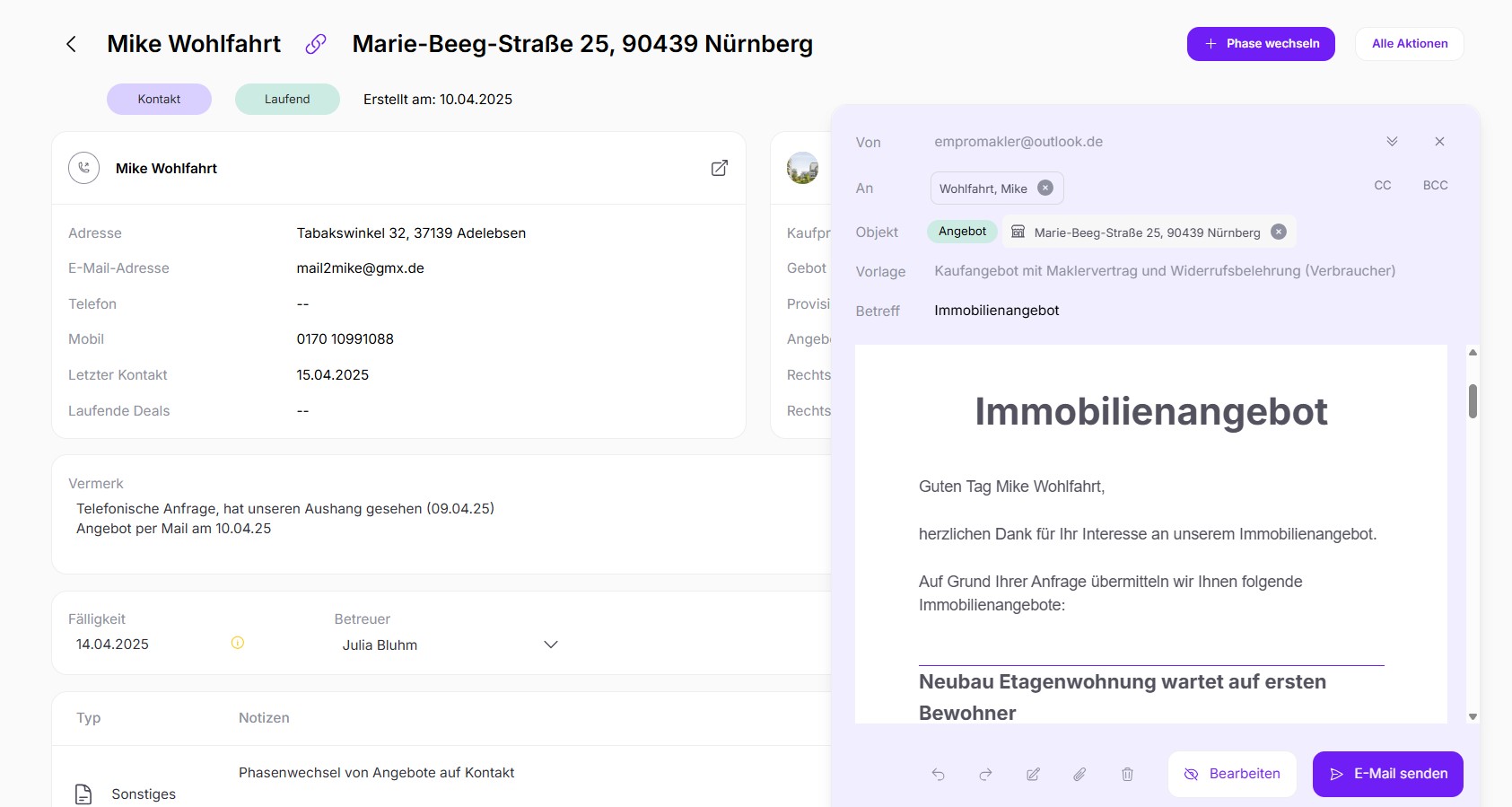Click the due date info icon
Screen dimensions: 1512x807
[x=238, y=643]
